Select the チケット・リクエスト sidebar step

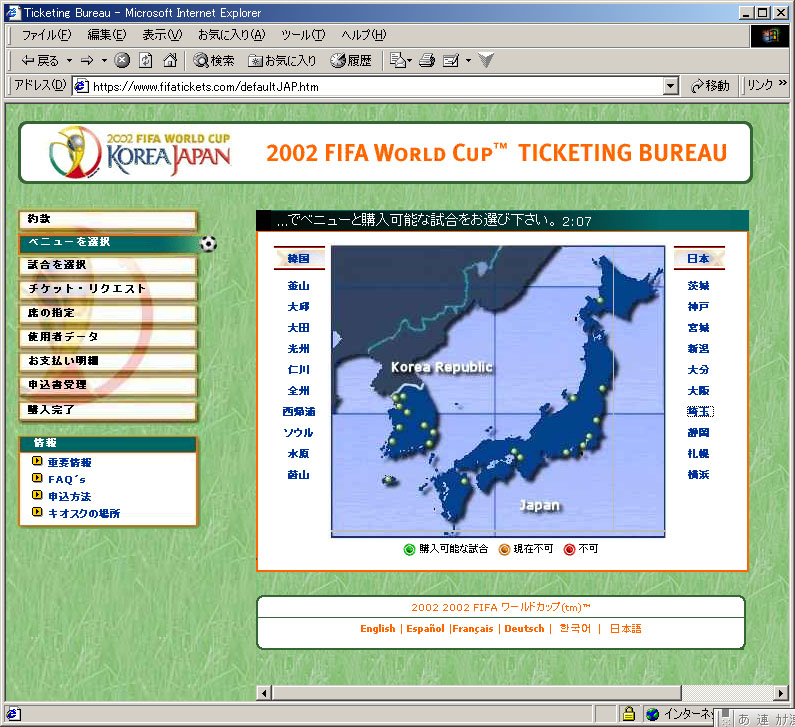107,289
